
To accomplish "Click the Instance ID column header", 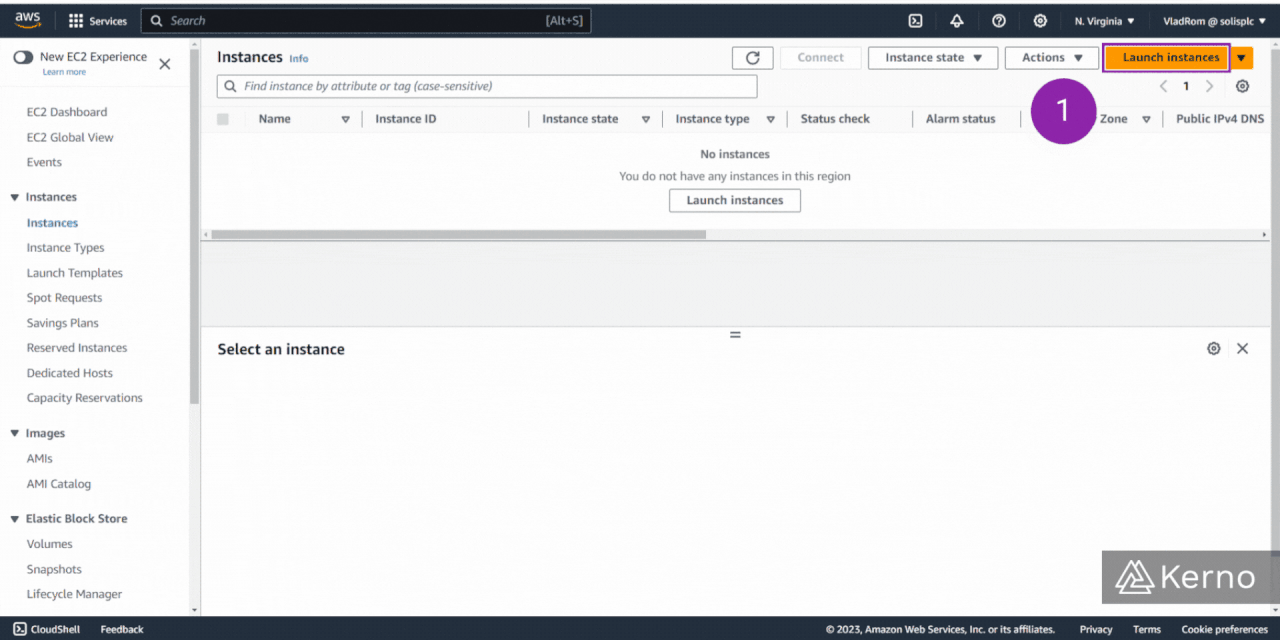I will [x=406, y=119].
